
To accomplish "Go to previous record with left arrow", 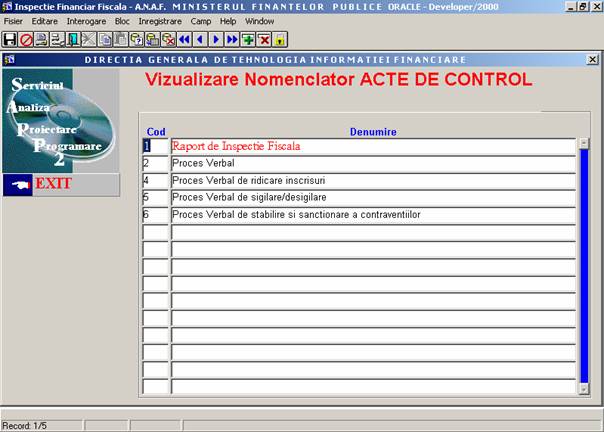I will pos(200,40).
